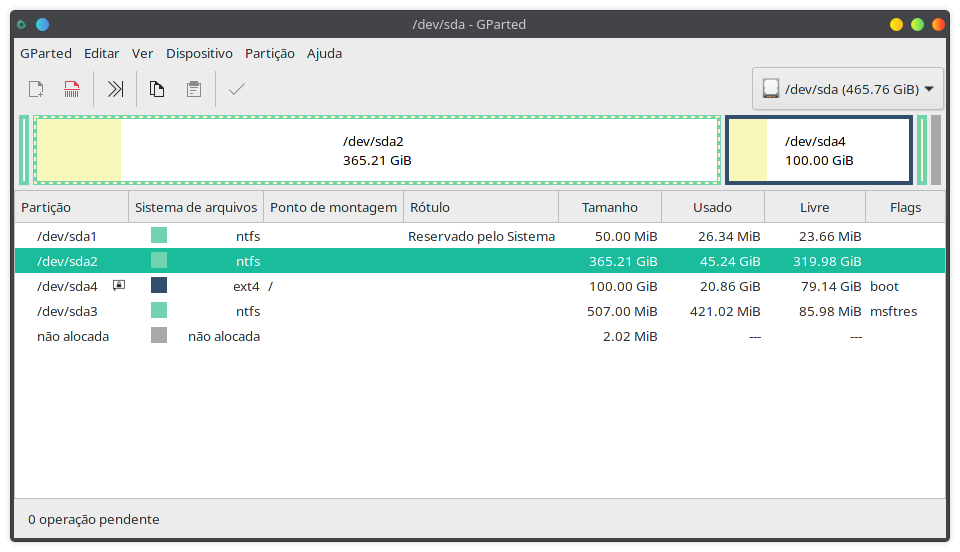The width and height of the screenshot is (960, 552).
Task: Click the Livre column header
Action: pos(815,207)
